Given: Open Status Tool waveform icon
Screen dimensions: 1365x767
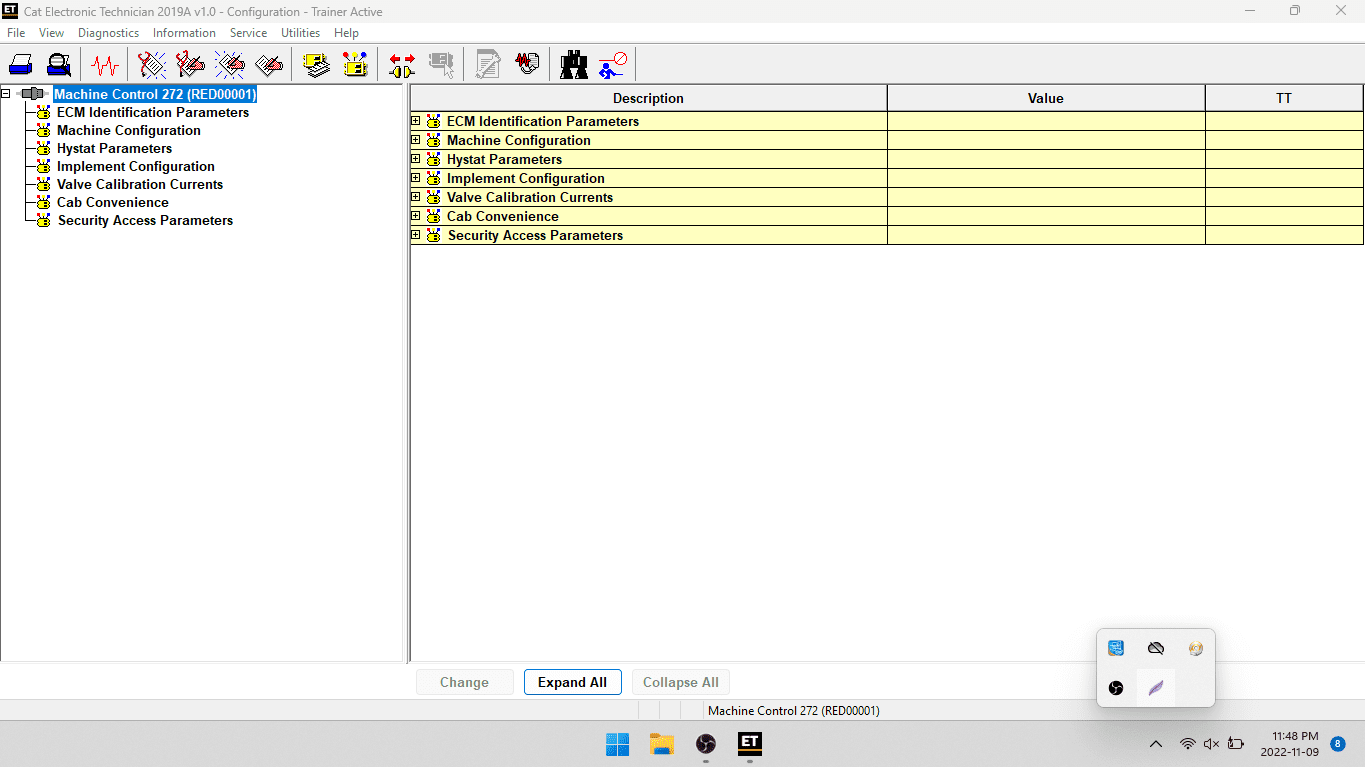Looking at the screenshot, I should [x=104, y=66].
